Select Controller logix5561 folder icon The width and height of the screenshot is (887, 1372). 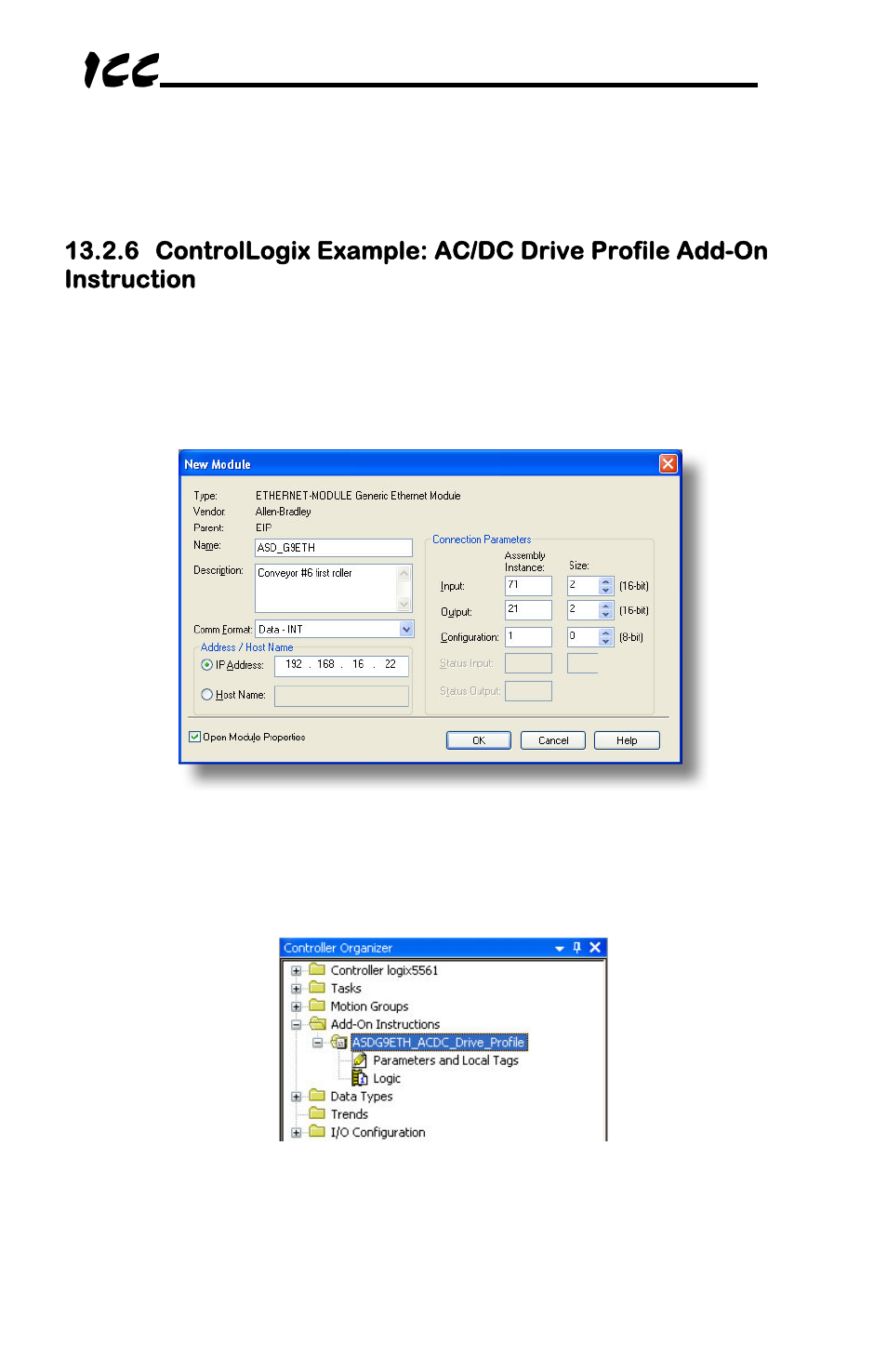tap(317, 969)
